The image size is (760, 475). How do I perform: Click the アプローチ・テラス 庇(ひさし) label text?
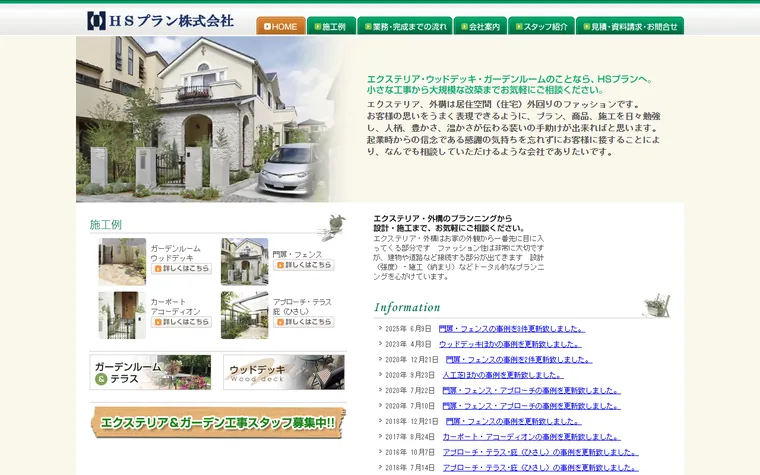(302, 307)
